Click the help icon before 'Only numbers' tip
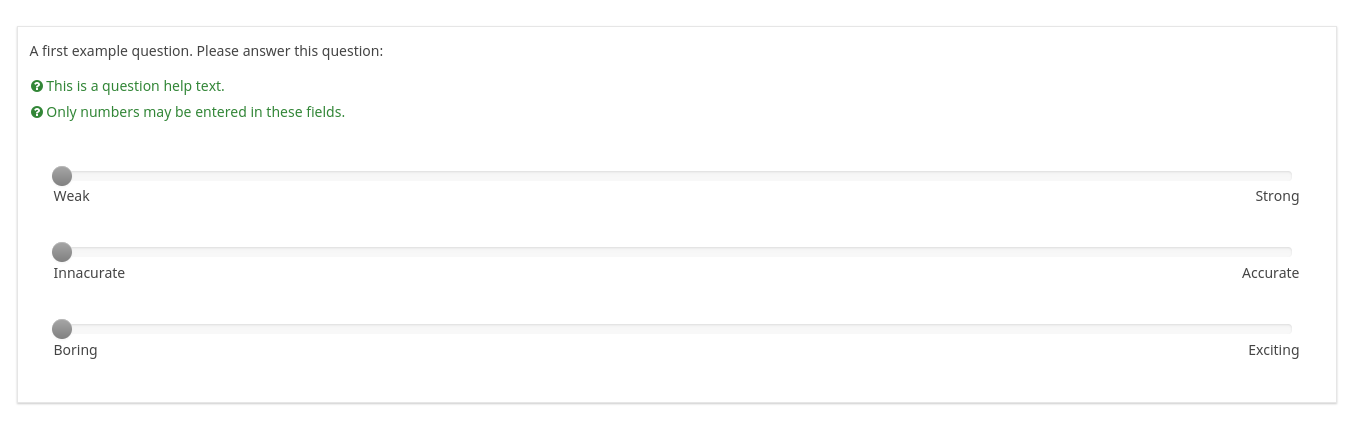This screenshot has height=425, width=1356. 37,113
